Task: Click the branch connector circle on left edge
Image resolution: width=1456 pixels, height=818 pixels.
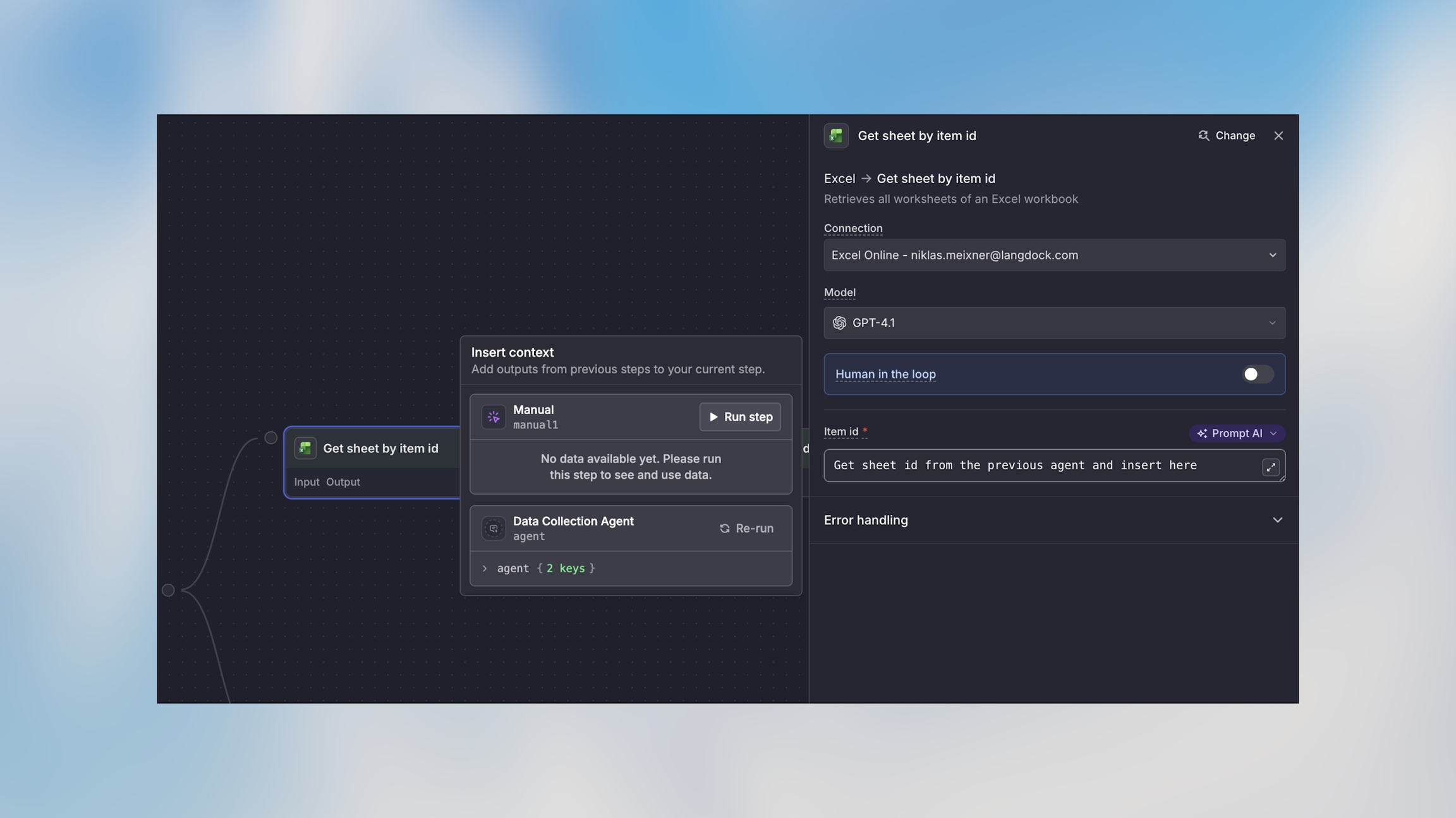Action: [168, 590]
